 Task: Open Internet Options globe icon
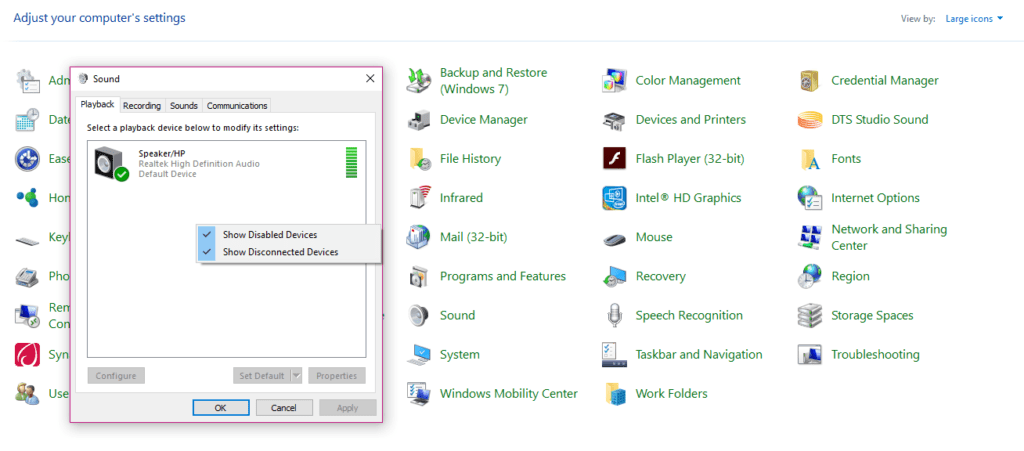pyautogui.click(x=810, y=198)
